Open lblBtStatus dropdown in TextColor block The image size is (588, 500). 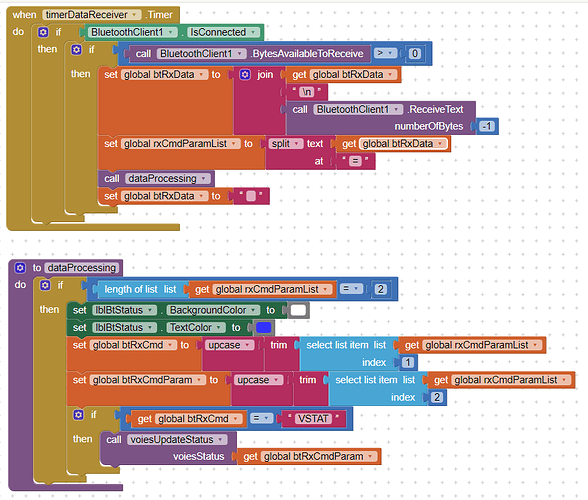coord(150,327)
